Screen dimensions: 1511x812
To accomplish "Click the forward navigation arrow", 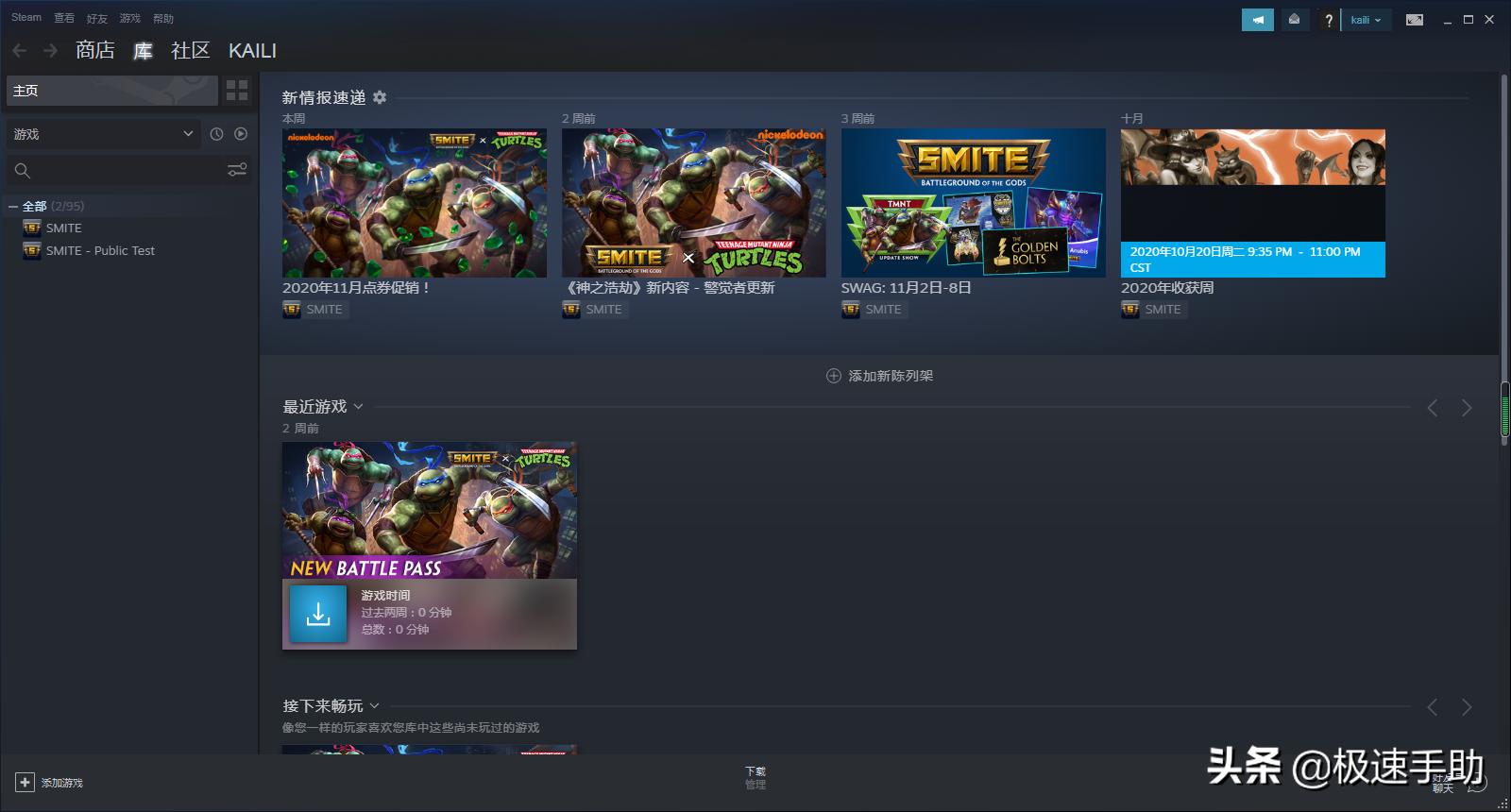I will tap(51, 50).
